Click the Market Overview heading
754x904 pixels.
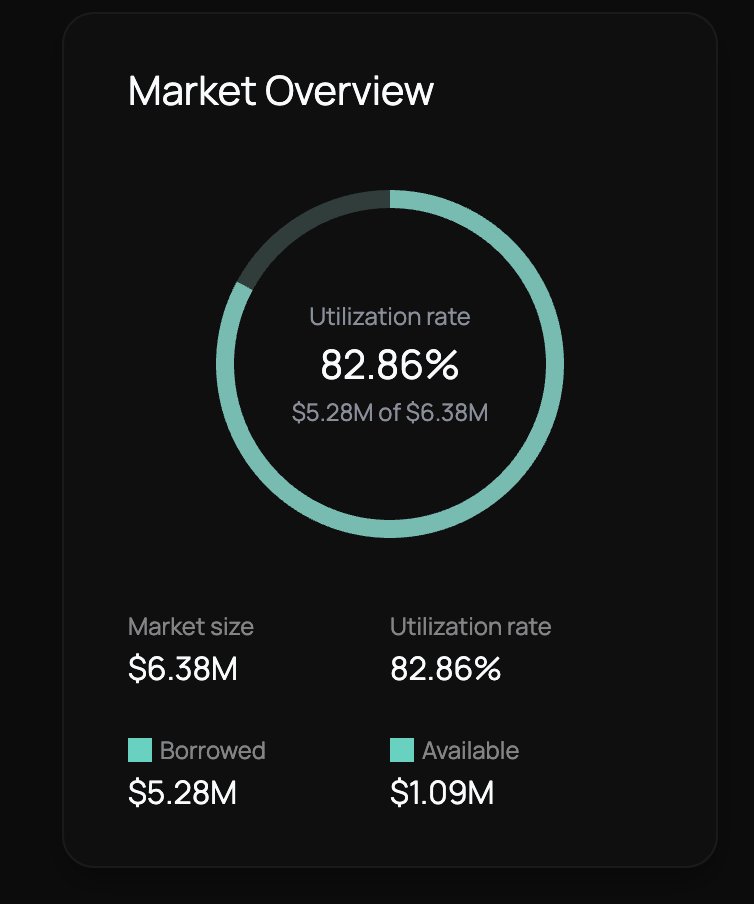click(281, 91)
